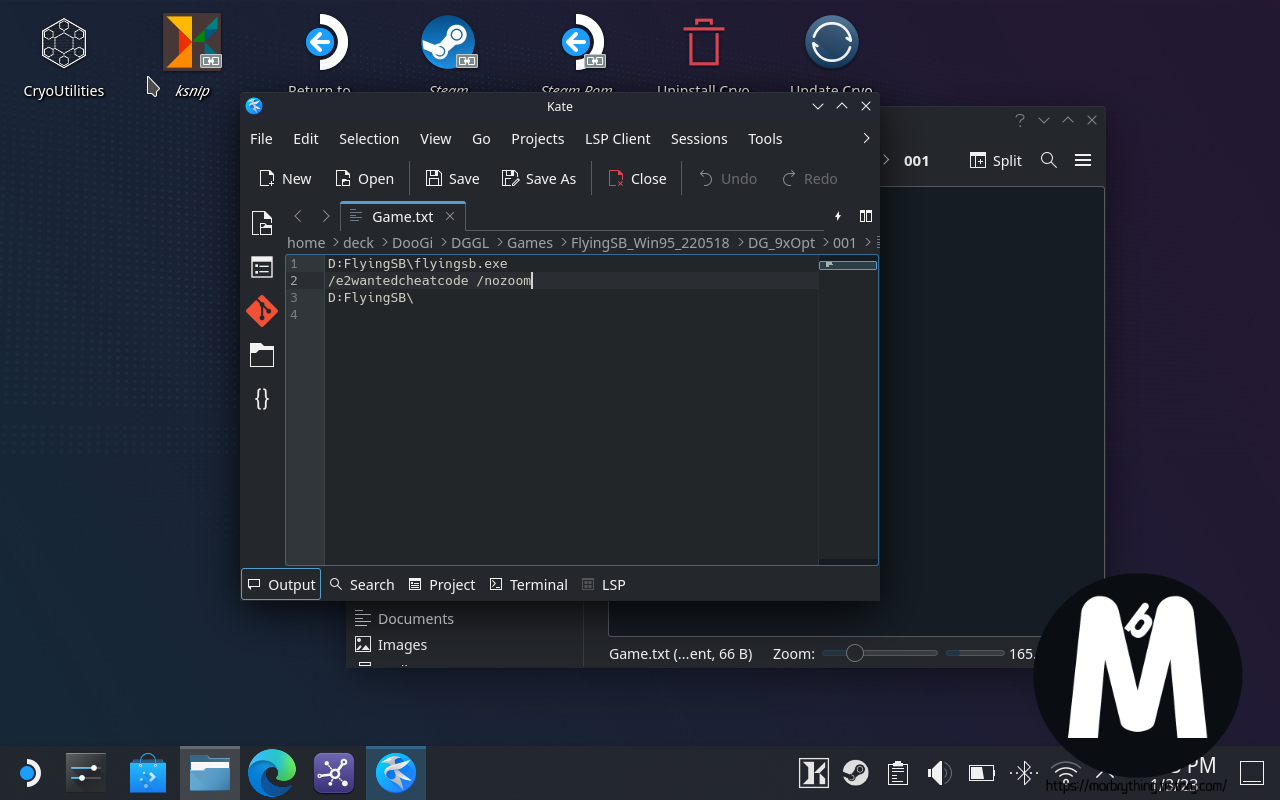The height and width of the screenshot is (800, 1280).
Task: Click 001 in the Kate breadcrumb
Action: (845, 242)
